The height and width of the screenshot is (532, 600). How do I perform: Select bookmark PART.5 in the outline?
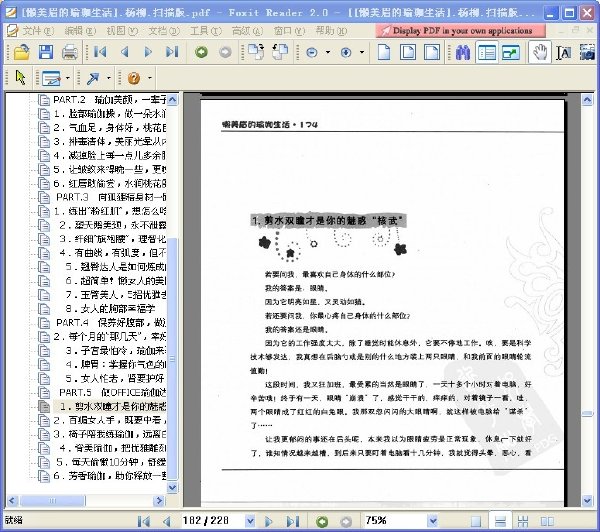[112, 392]
